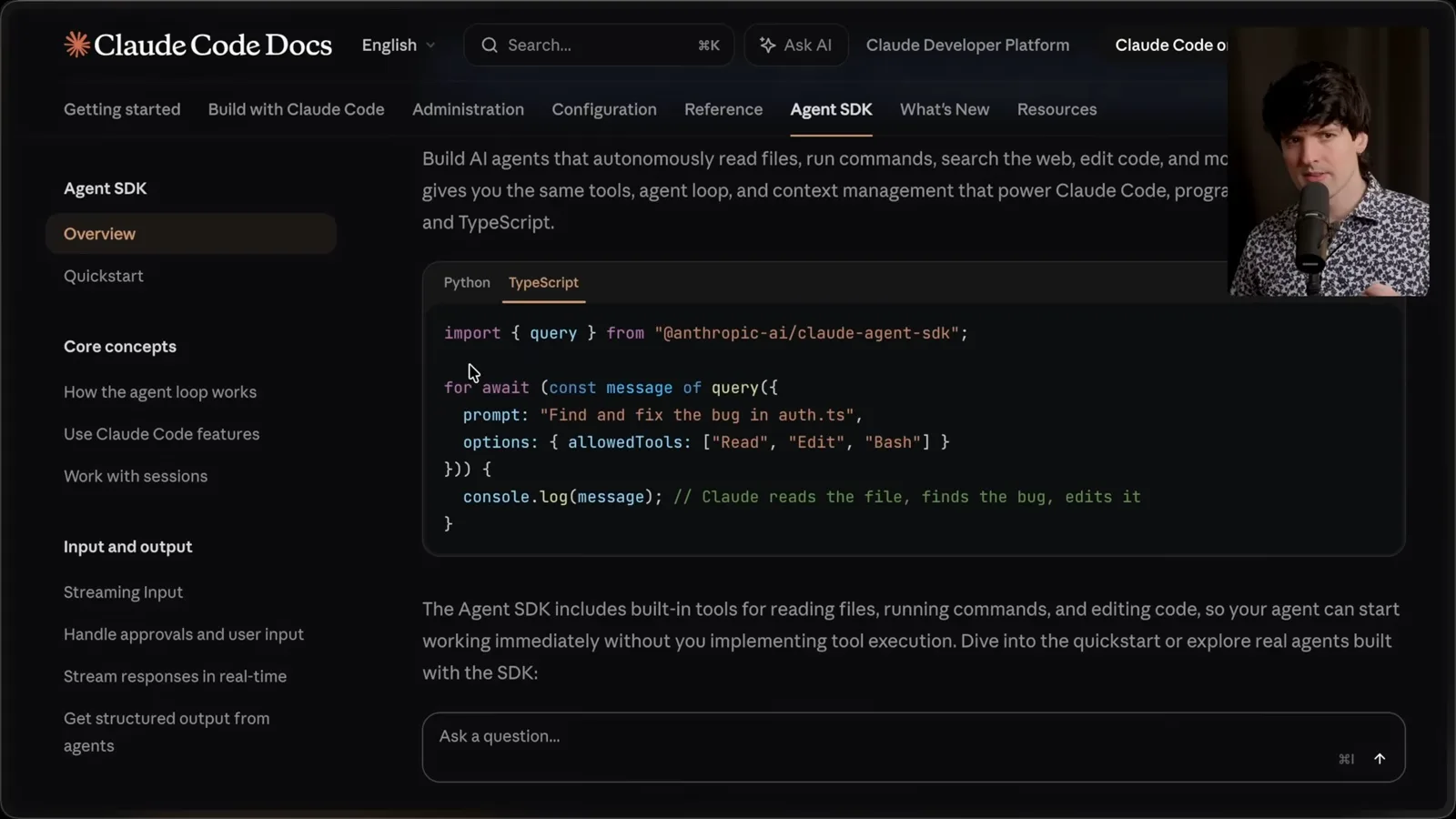The image size is (1456, 819).
Task: Open Work with sessions page
Action: (136, 476)
